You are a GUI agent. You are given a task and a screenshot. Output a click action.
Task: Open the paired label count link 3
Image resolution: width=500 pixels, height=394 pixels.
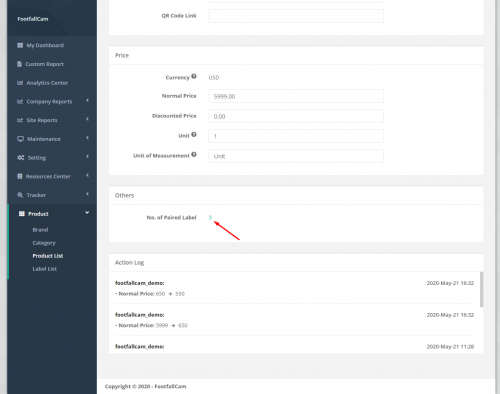[x=210, y=218]
